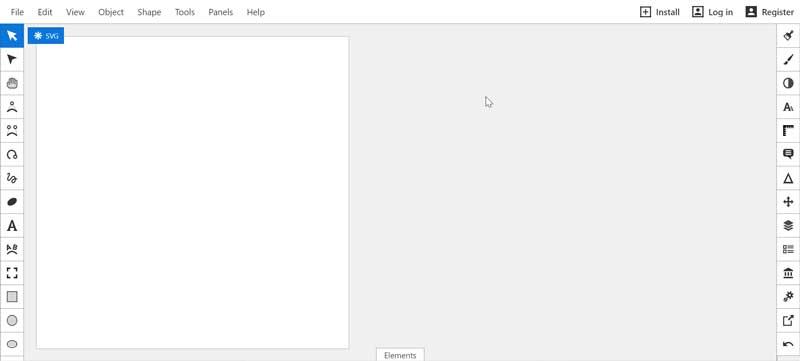The height and width of the screenshot is (361, 800).
Task: Expand the Elements tab at bottom
Action: [400, 355]
